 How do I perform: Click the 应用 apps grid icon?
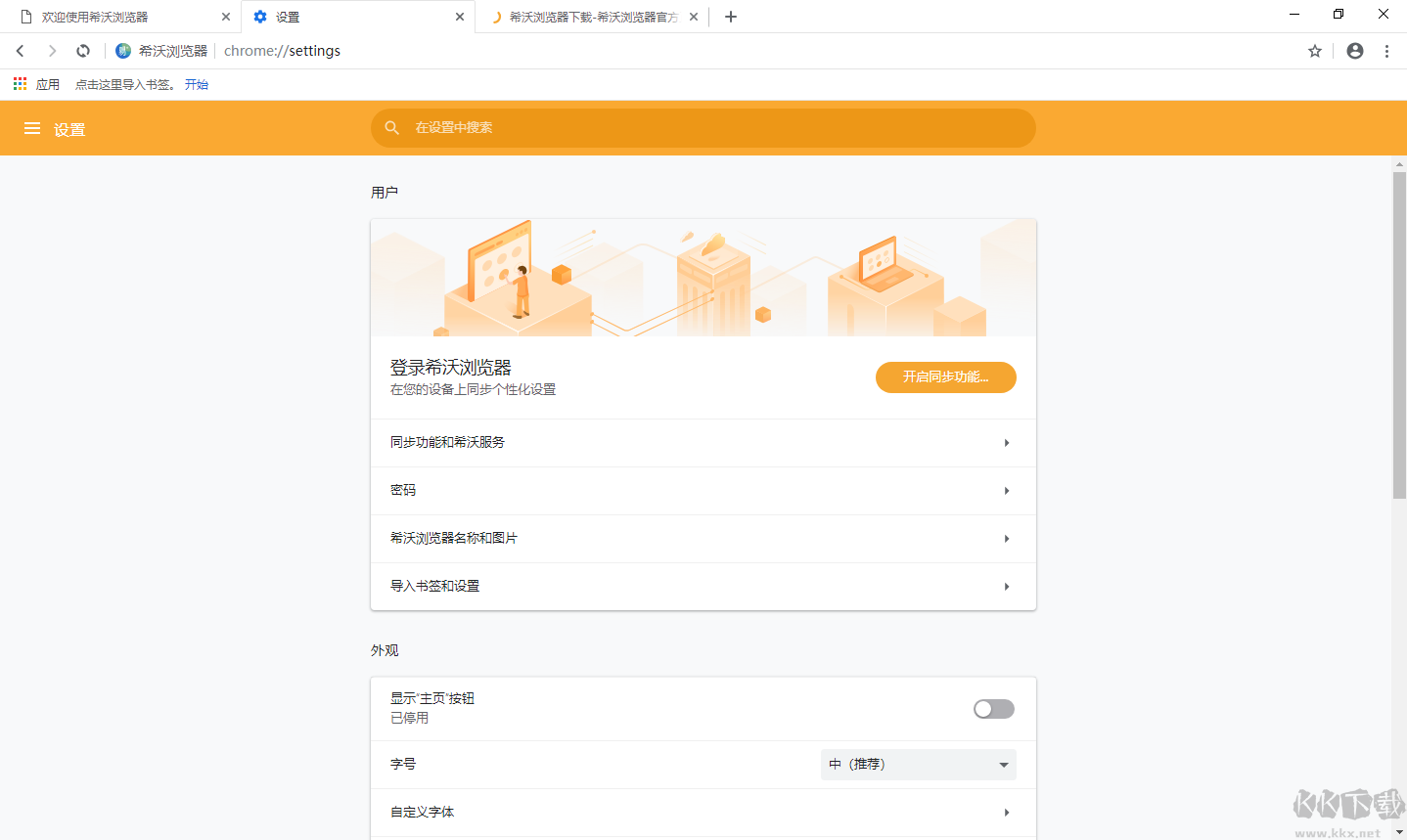19,83
